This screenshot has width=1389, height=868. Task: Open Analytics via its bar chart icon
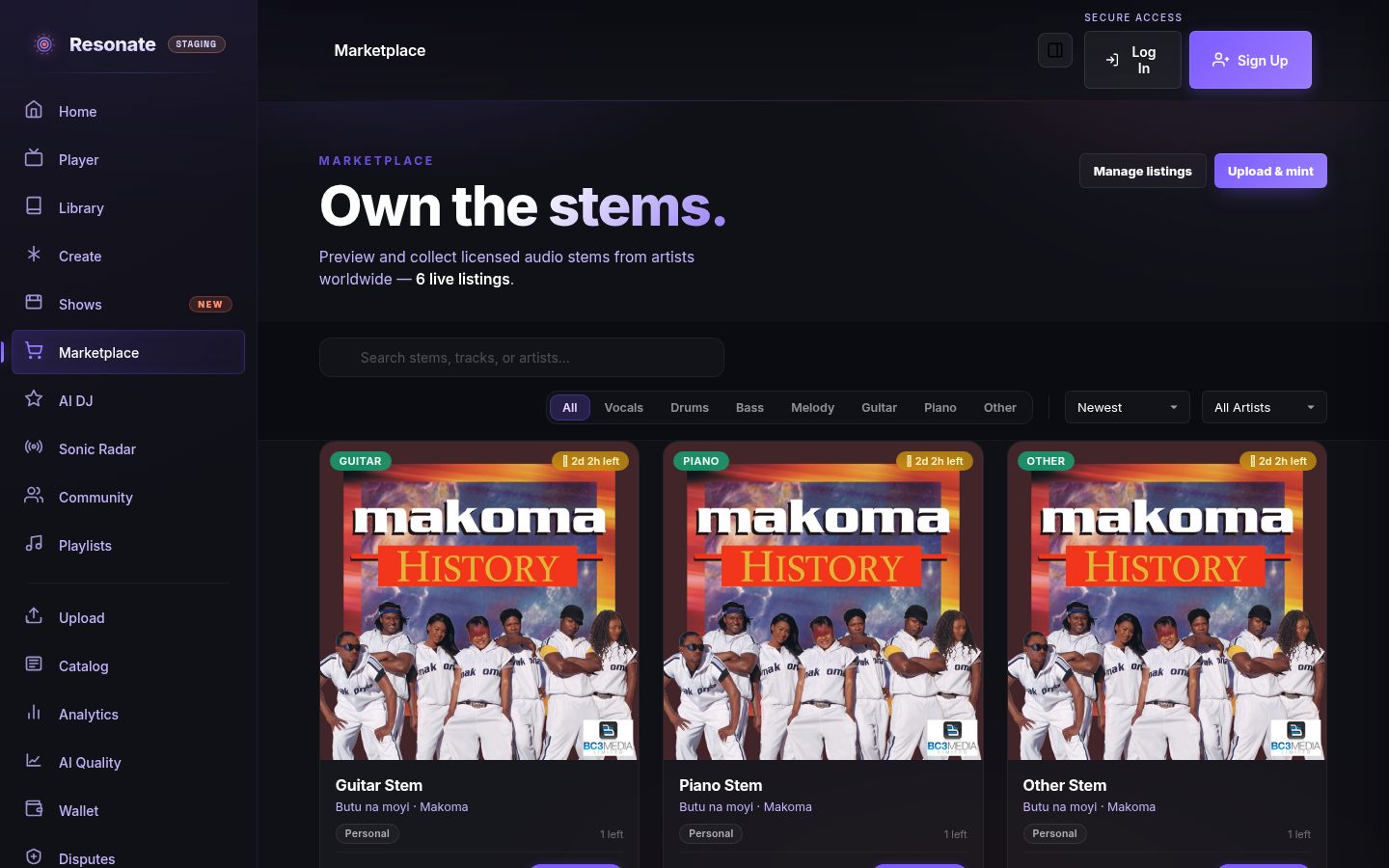pos(34,712)
